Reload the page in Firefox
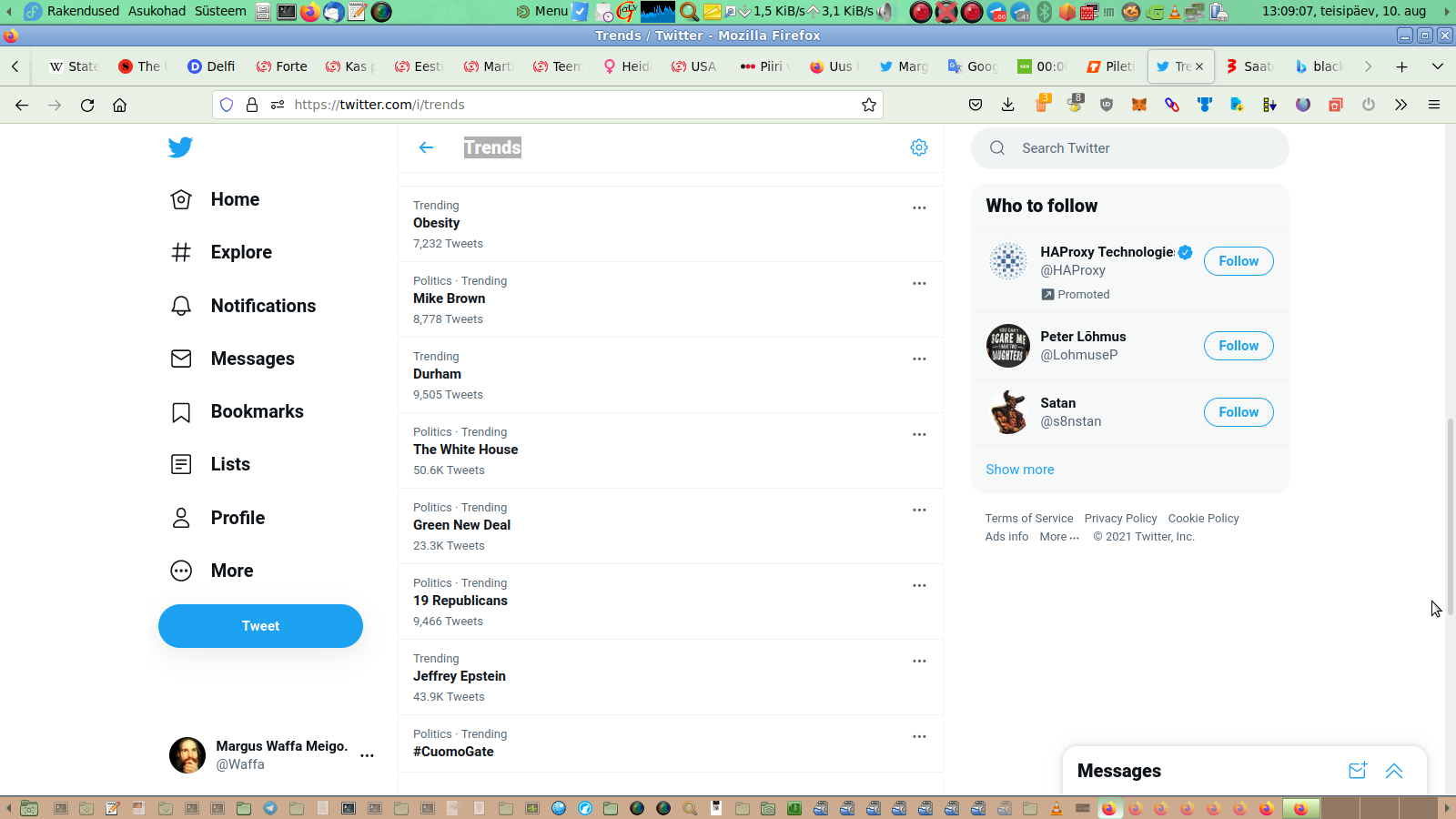1456x819 pixels. point(87,105)
